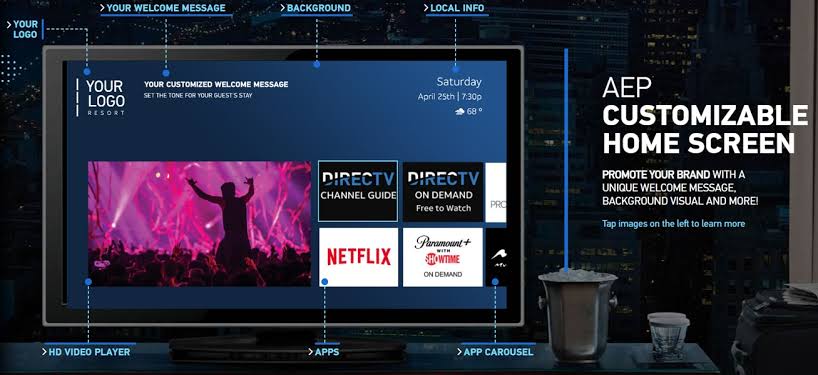Select the HD VIDEO PLAYER callout label
Image resolution: width=818 pixels, height=375 pixels.
click(87, 352)
